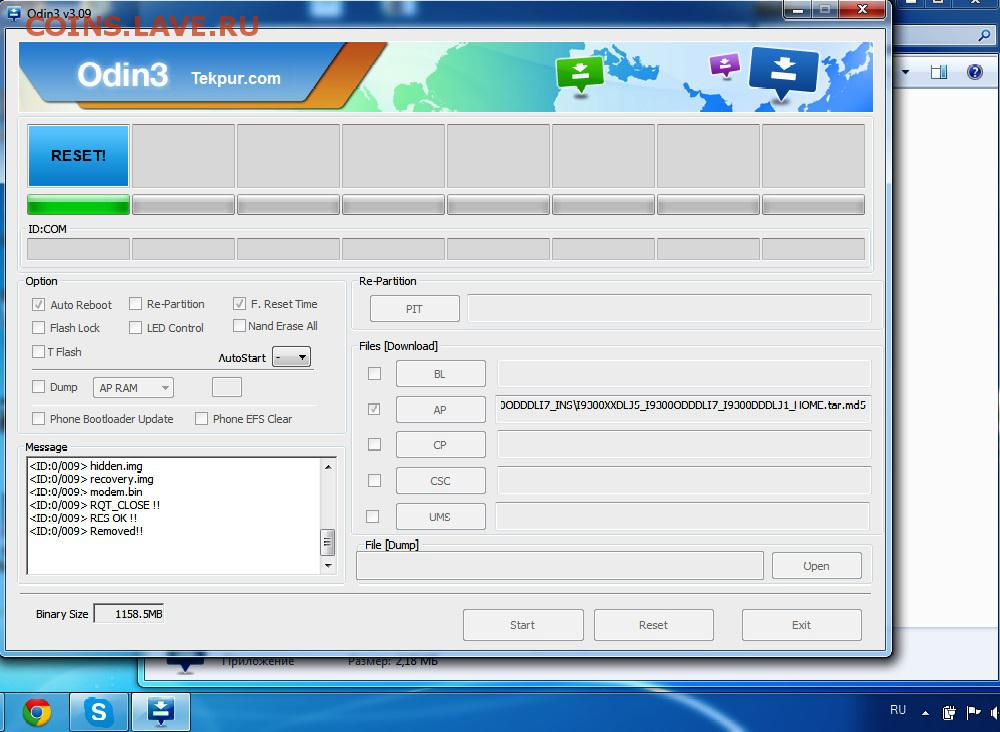
Task: Open Skype from the taskbar
Action: pyautogui.click(x=98, y=711)
